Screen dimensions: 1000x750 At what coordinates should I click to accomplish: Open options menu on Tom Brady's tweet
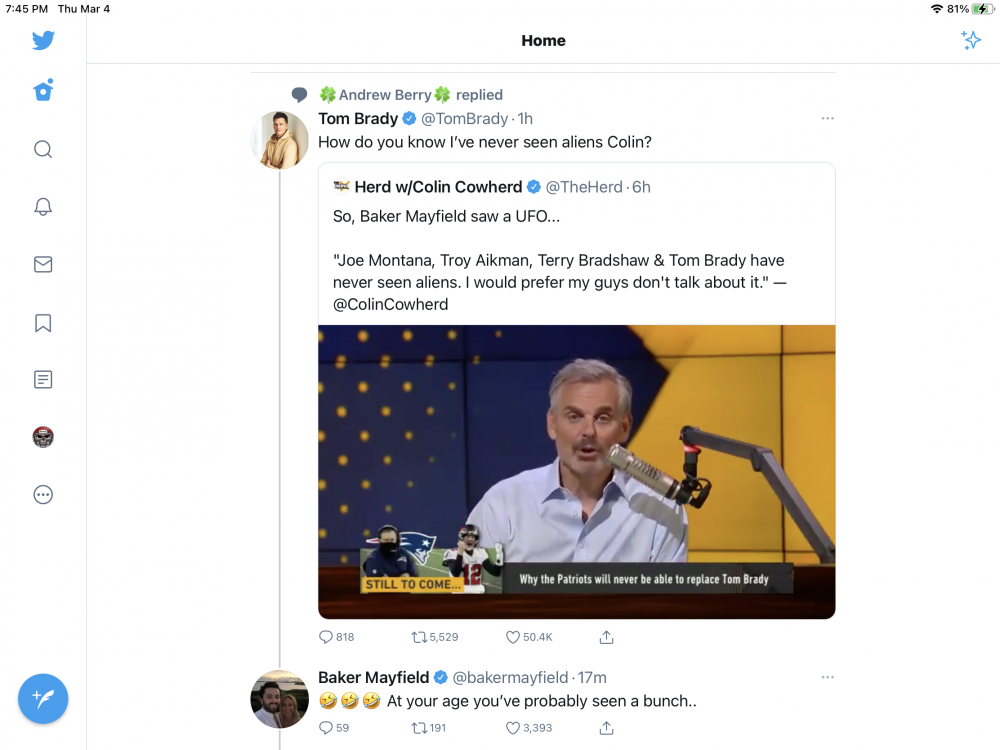tap(827, 119)
